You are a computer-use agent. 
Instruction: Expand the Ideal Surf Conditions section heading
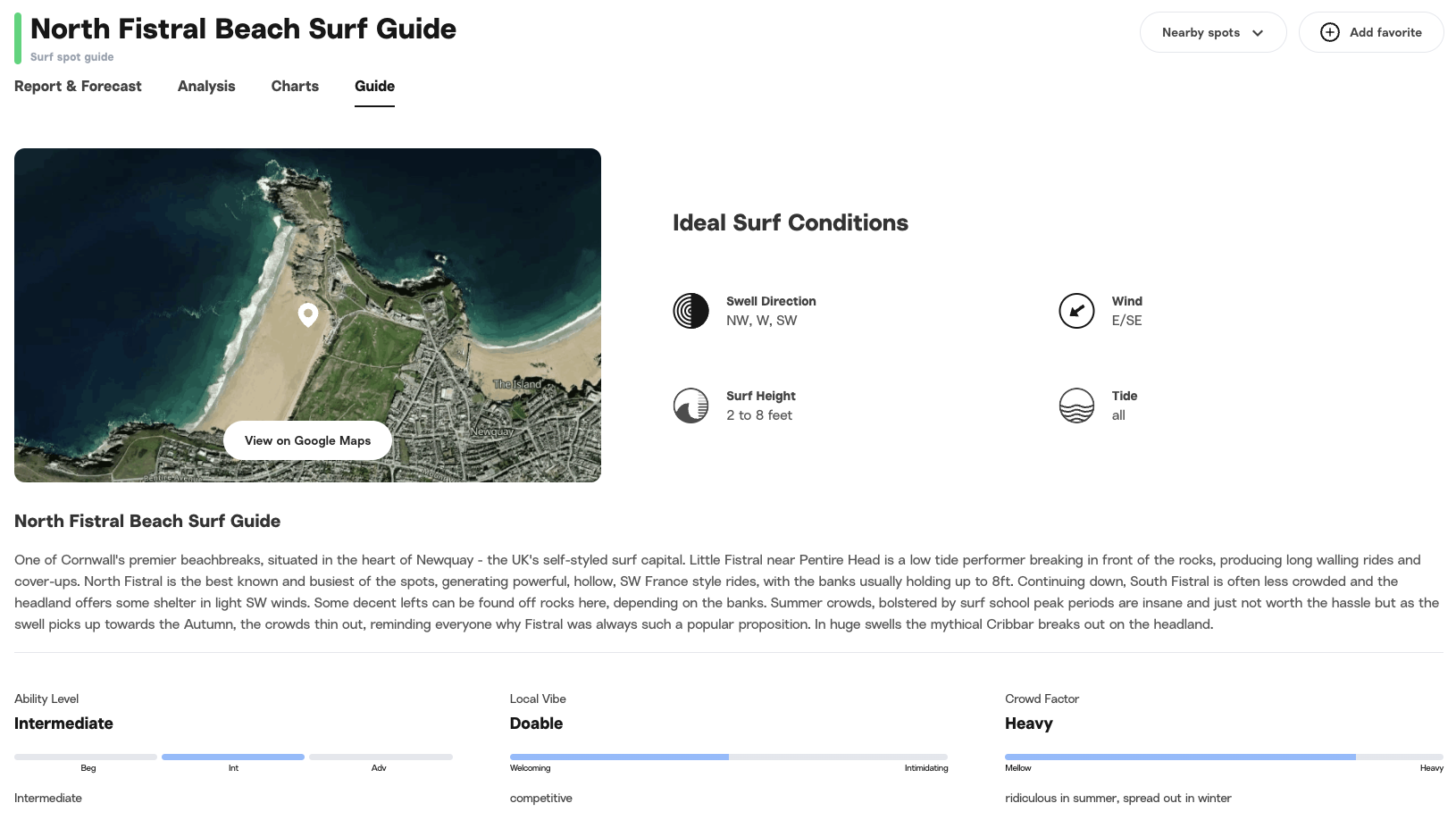(791, 222)
